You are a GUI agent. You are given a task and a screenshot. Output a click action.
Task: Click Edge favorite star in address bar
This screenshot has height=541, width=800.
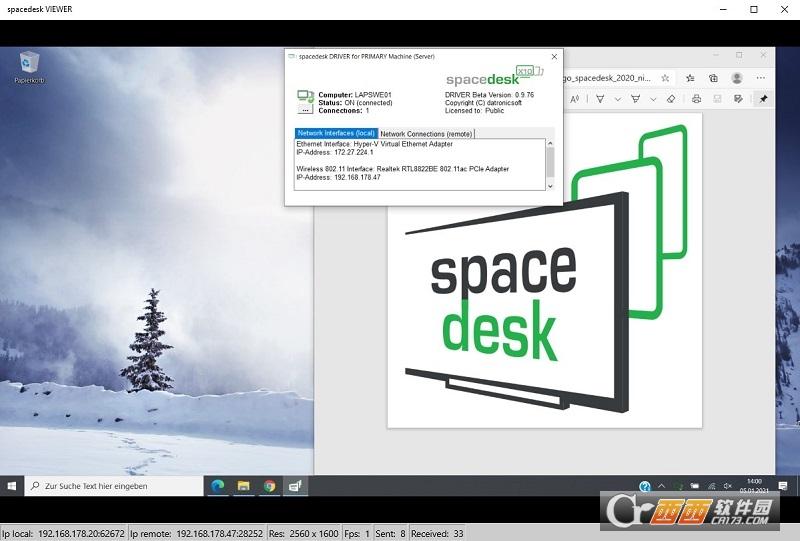click(x=665, y=78)
